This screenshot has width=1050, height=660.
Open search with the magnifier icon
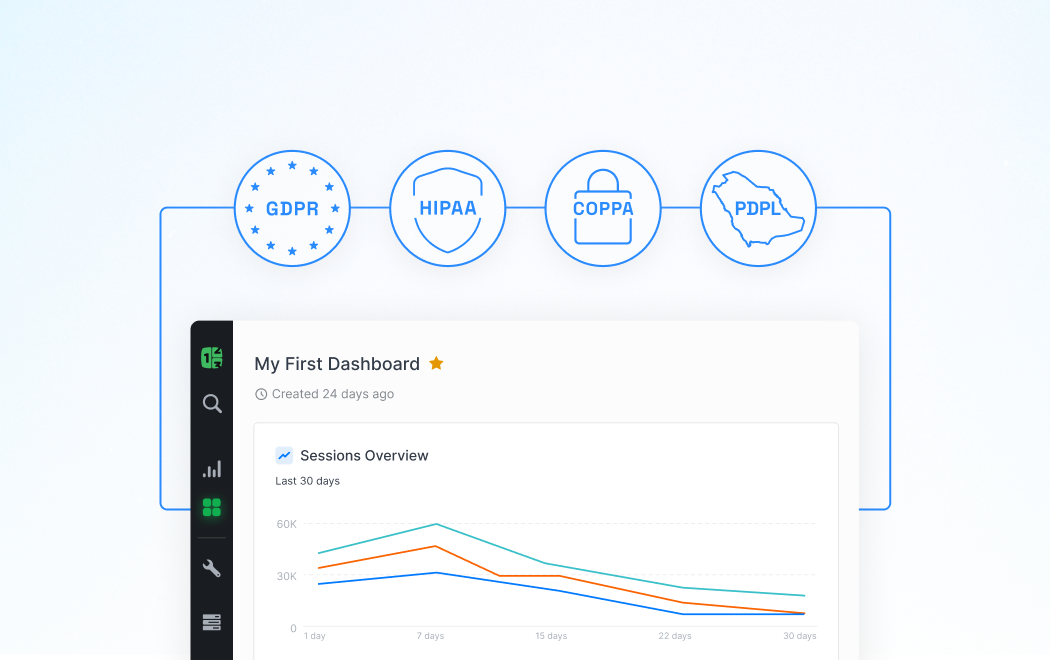[x=211, y=403]
